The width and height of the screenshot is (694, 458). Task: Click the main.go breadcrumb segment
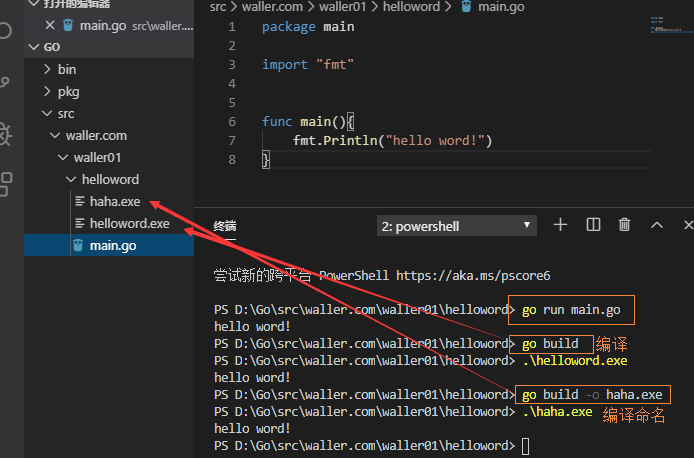pos(501,7)
